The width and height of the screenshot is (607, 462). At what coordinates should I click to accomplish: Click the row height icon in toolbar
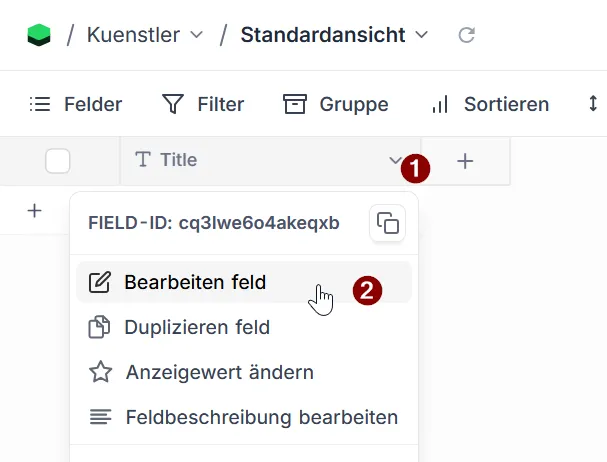click(593, 104)
